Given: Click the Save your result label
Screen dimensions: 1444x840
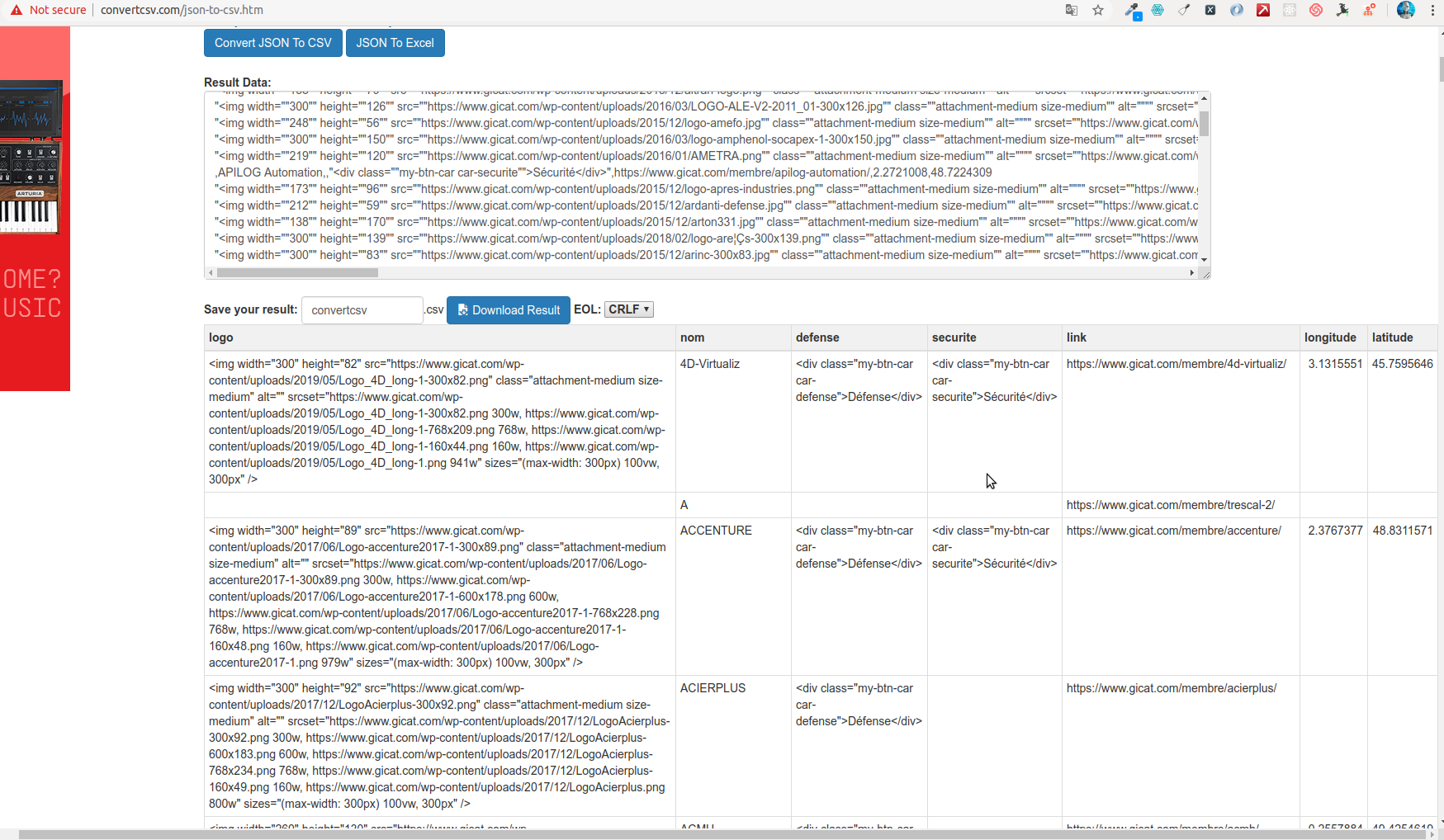Looking at the screenshot, I should click(x=250, y=309).
